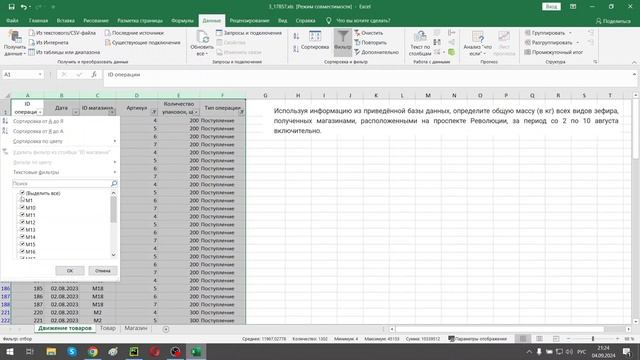
Task: Click the lightbulb Что вы хотите сделать
Action: pyautogui.click(x=329, y=20)
